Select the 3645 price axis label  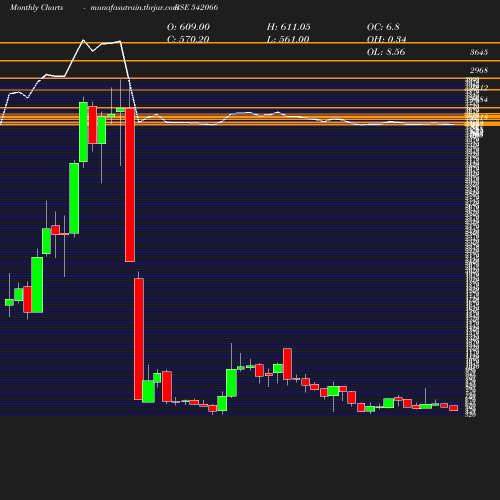coord(479,52)
